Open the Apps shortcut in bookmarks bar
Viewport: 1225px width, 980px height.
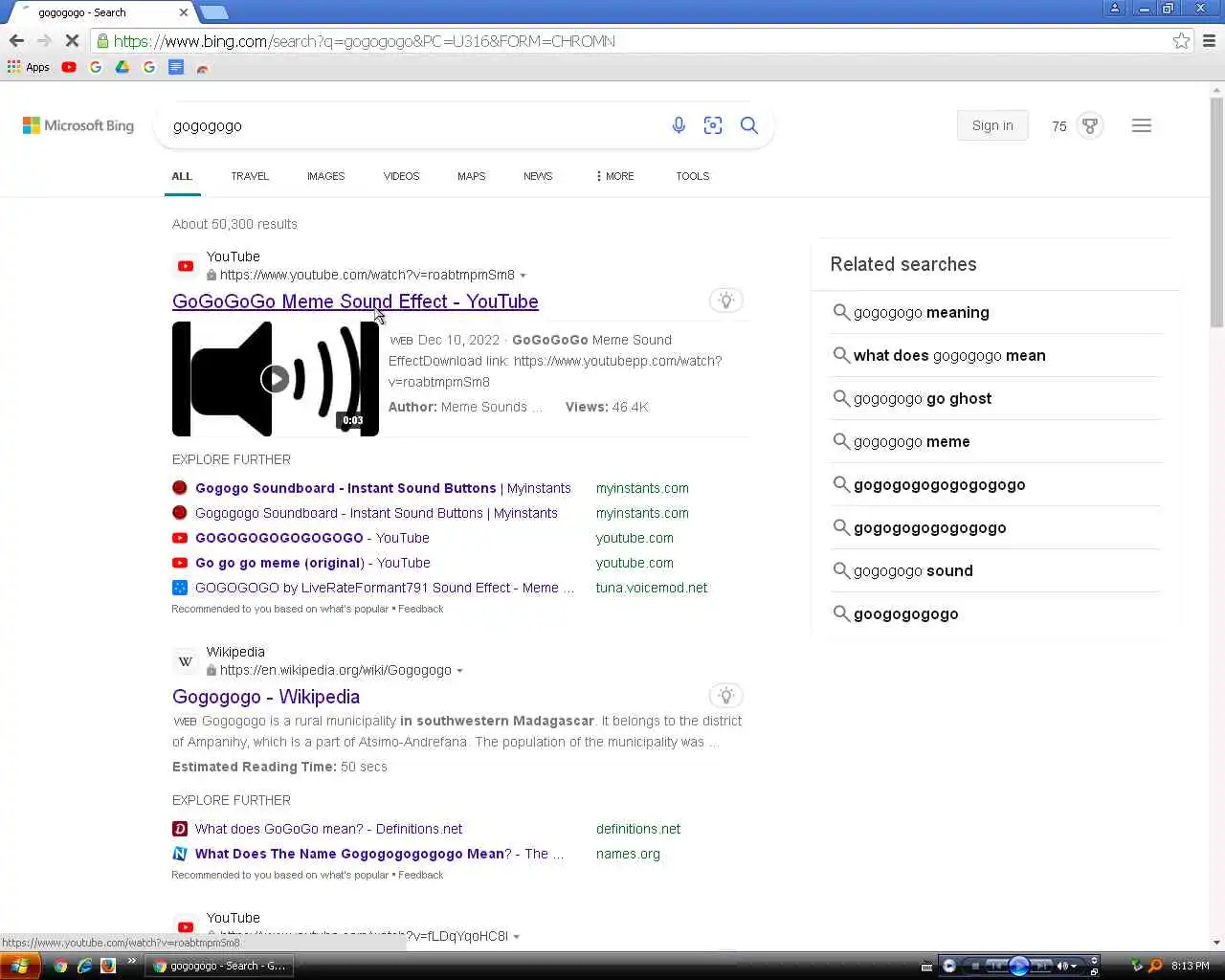click(28, 67)
